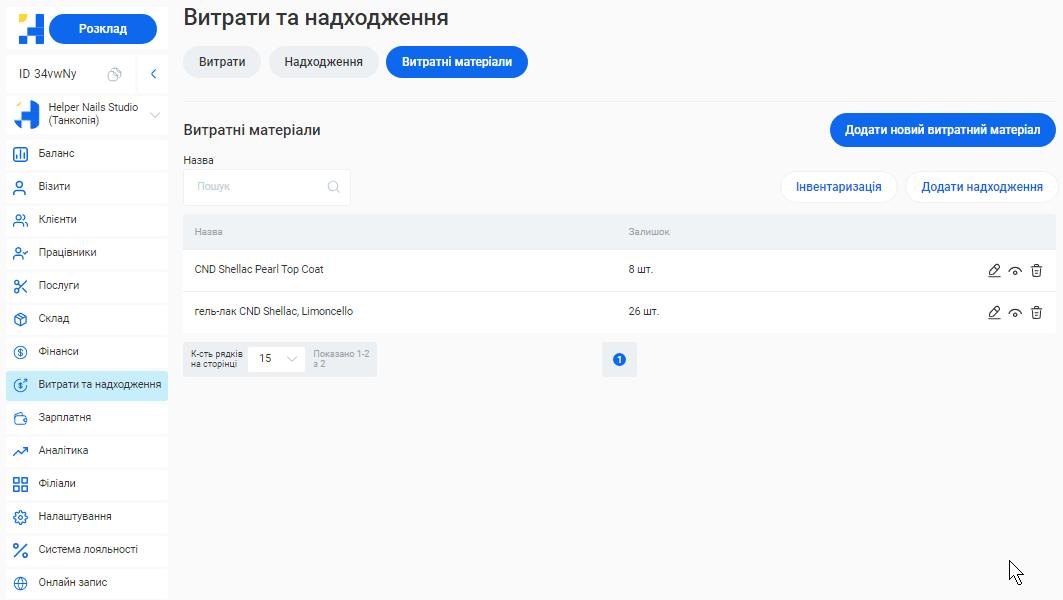Delete CND Shellac Pearl Top Coat item
1063x600 pixels.
[x=1036, y=270]
